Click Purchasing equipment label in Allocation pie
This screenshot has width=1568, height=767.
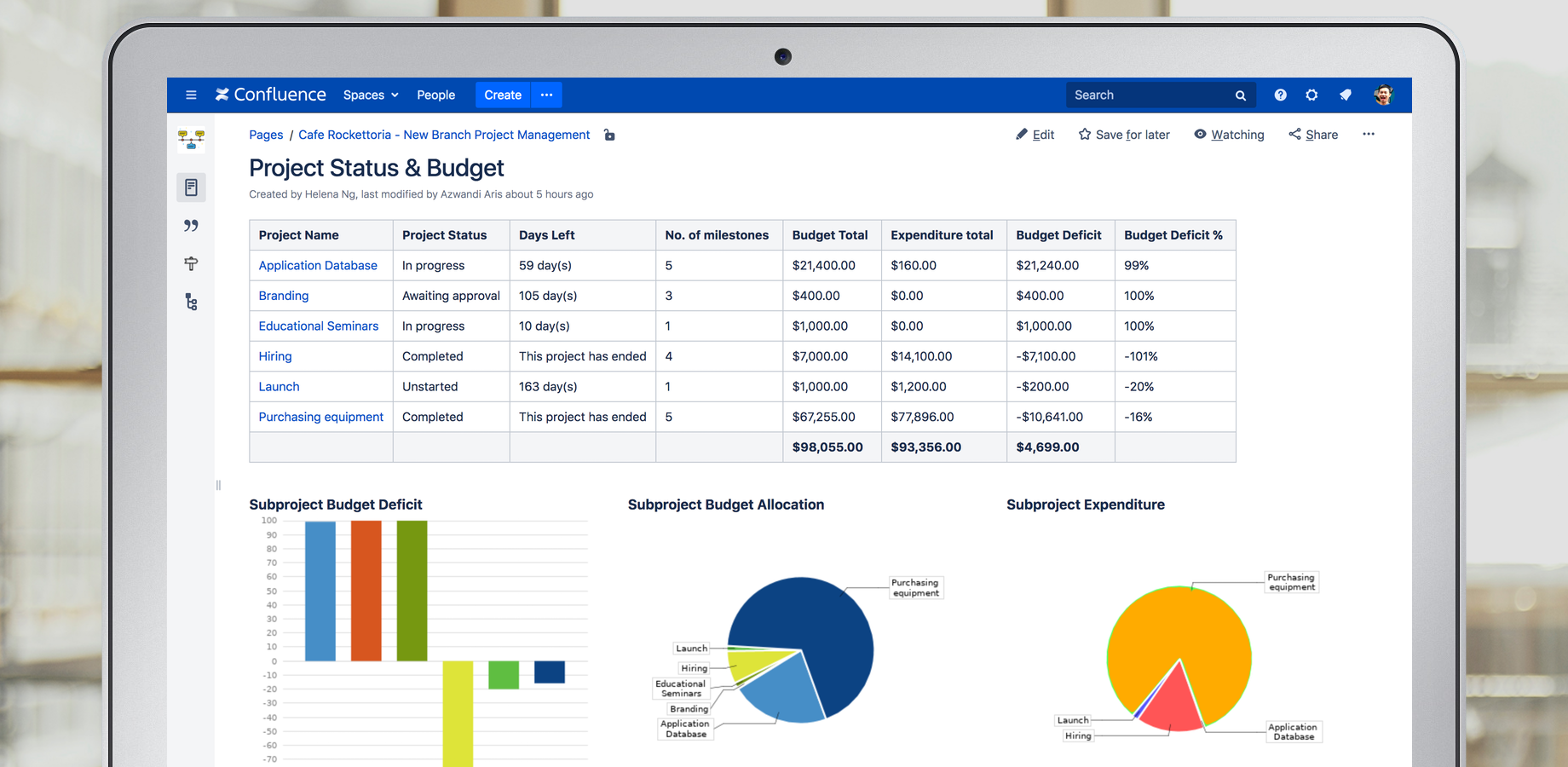[x=915, y=588]
